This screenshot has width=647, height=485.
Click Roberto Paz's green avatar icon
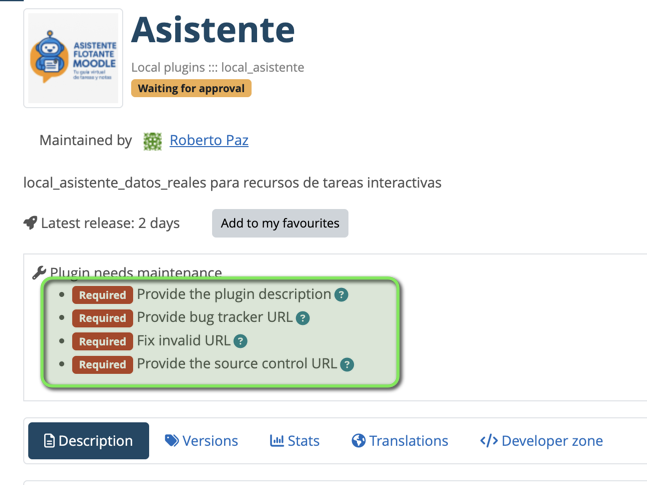152,141
